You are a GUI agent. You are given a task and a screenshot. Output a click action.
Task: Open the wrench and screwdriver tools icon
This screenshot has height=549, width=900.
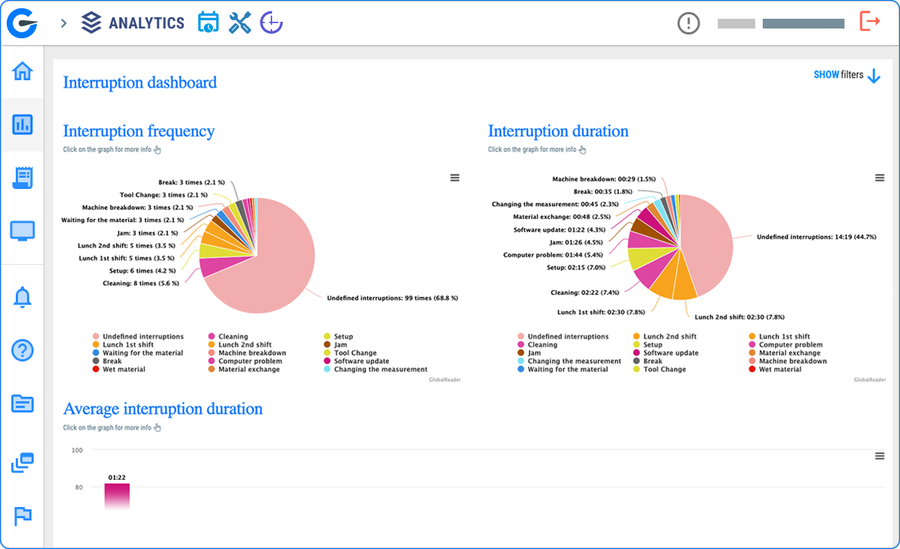240,23
